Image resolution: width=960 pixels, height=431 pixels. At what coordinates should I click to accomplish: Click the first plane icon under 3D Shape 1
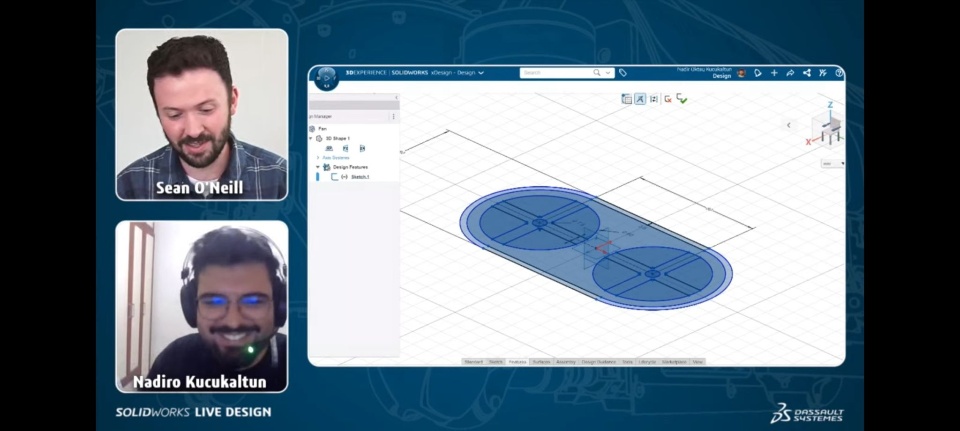coord(329,148)
